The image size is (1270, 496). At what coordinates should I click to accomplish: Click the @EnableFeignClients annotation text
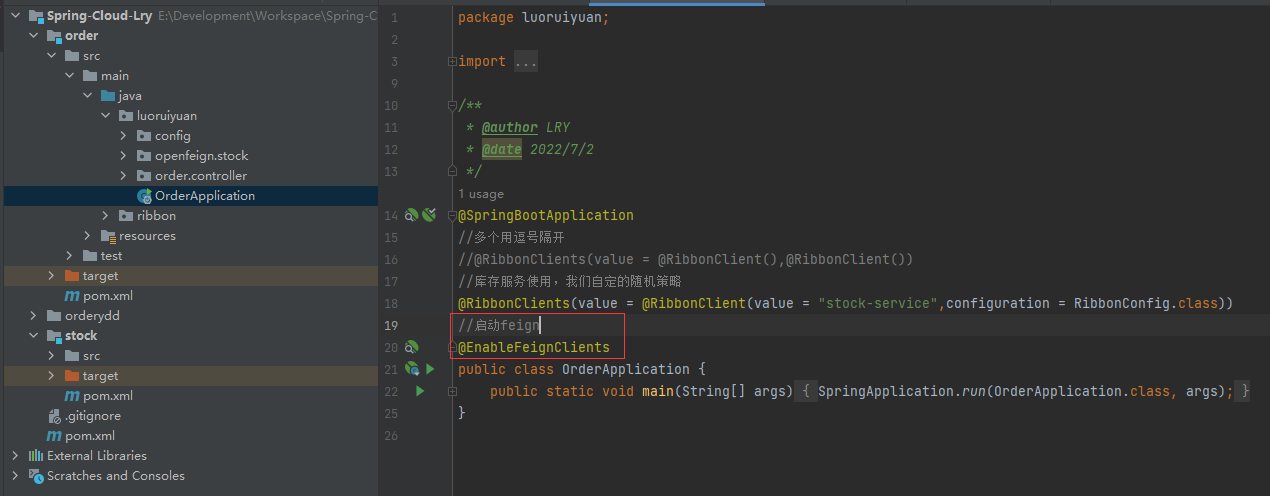534,347
